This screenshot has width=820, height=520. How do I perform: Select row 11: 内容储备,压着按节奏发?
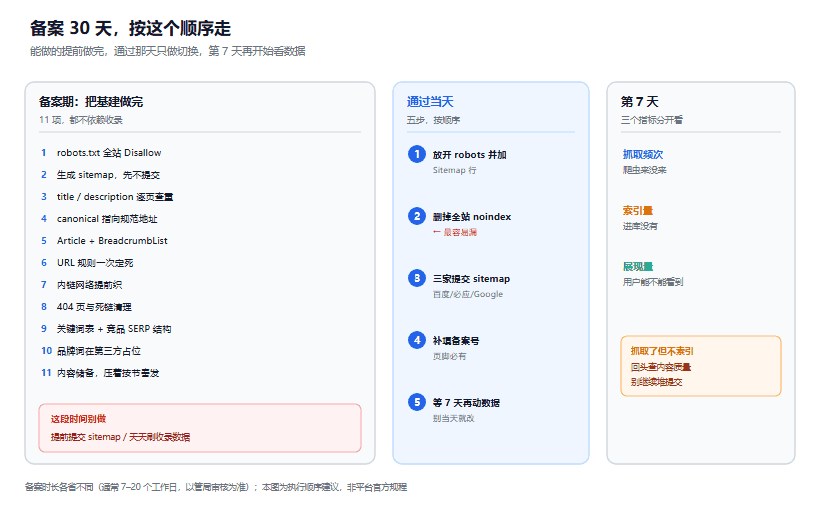(x=100, y=372)
